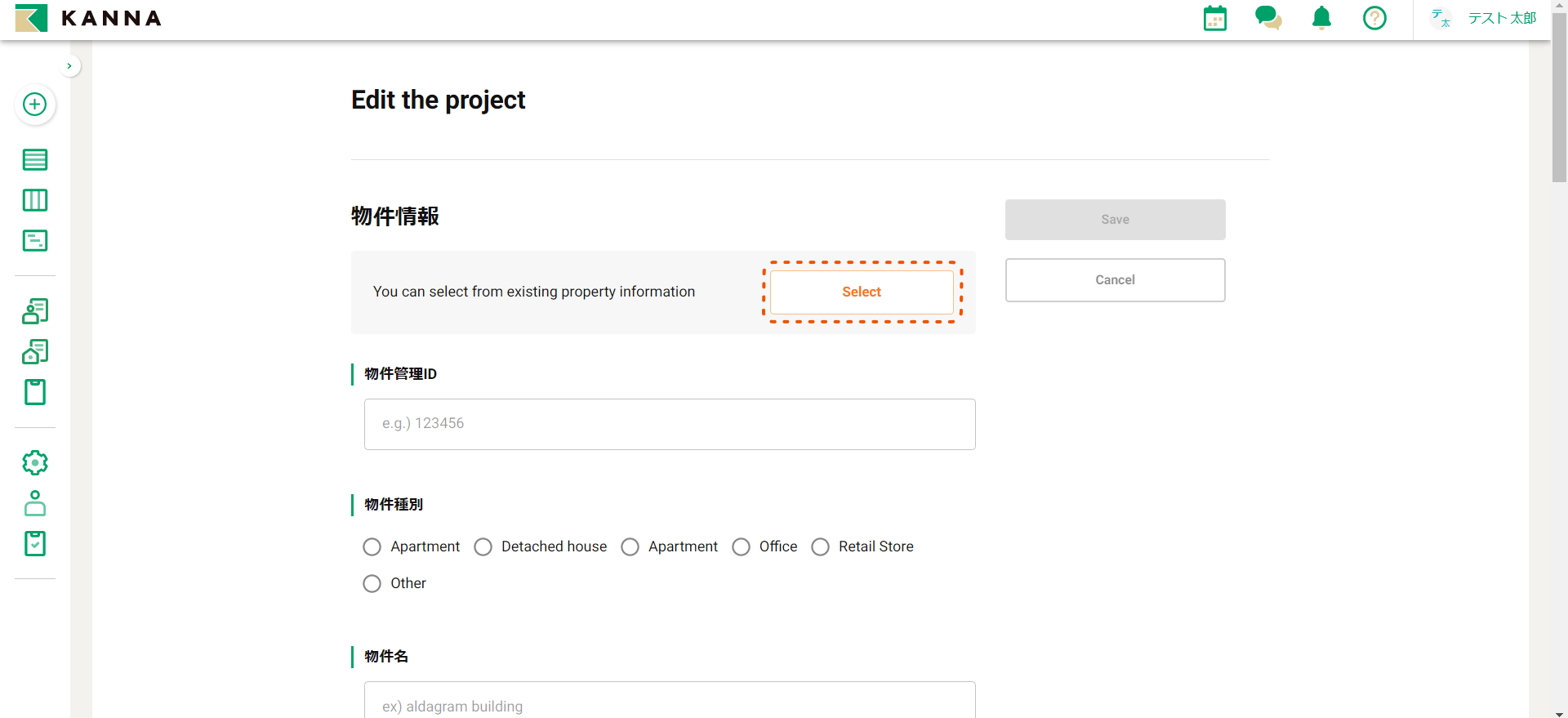Open the settings gear in the sidebar
Screen dimensions: 1568x718
pyautogui.click(x=35, y=463)
